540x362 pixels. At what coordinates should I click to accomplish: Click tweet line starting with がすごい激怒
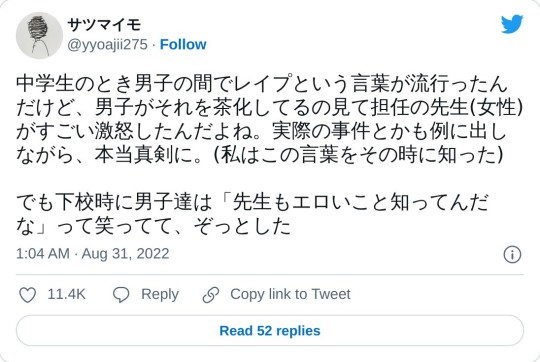point(261,132)
